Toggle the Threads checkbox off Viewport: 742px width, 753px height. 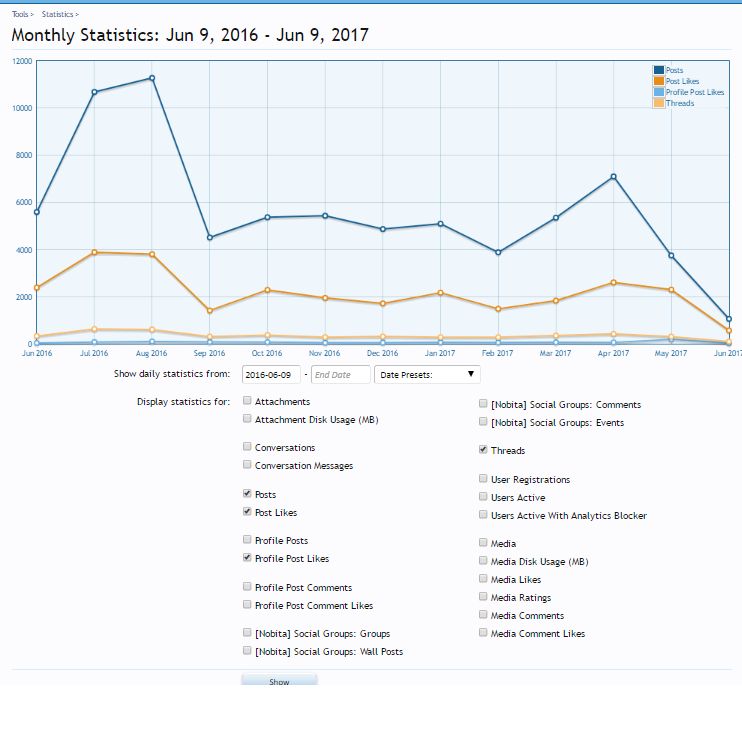pyautogui.click(x=483, y=450)
